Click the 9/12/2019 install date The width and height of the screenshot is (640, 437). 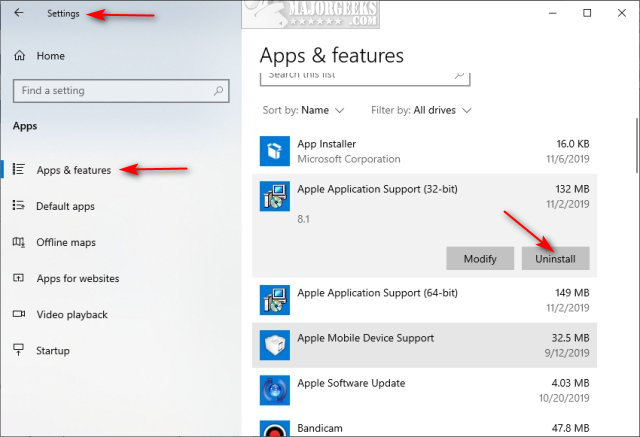pyautogui.click(x=567, y=353)
